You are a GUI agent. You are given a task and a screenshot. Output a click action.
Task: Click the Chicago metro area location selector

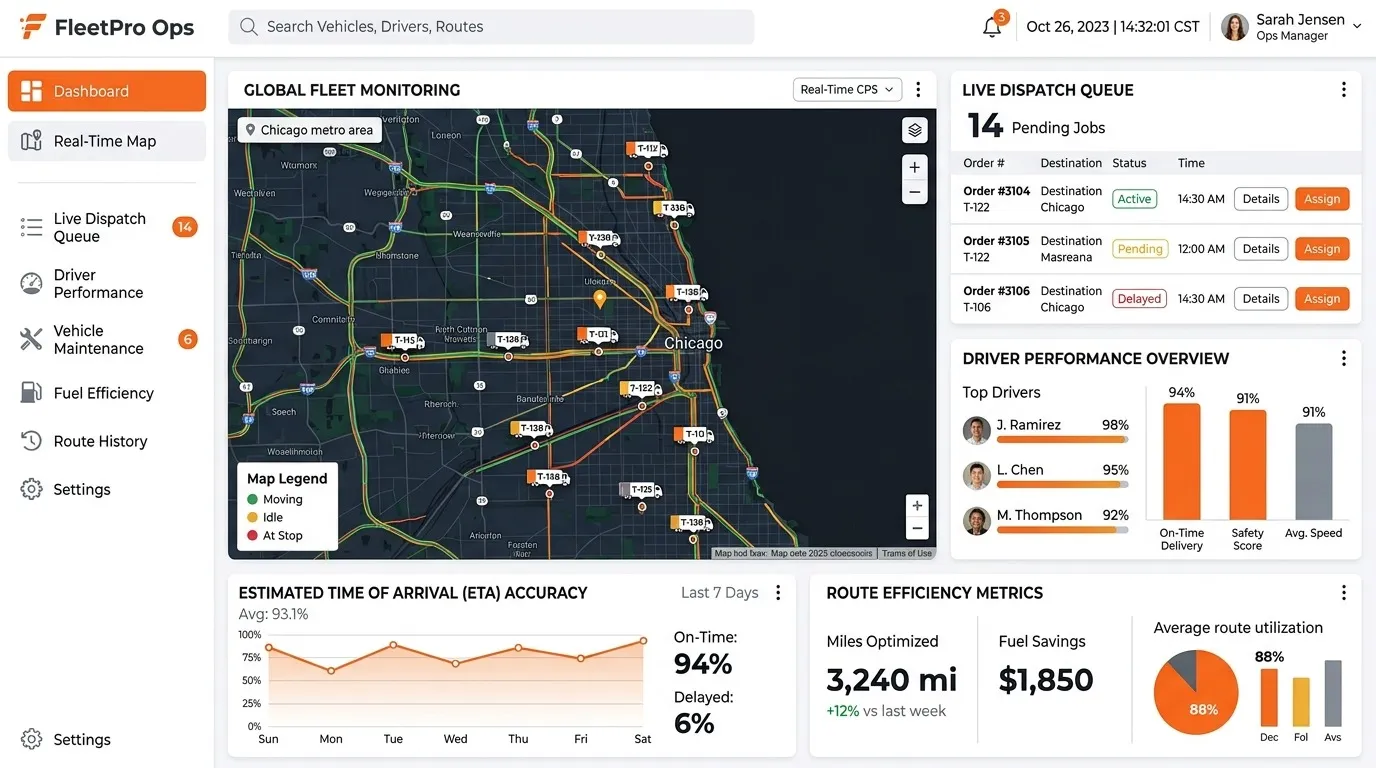pyautogui.click(x=309, y=130)
